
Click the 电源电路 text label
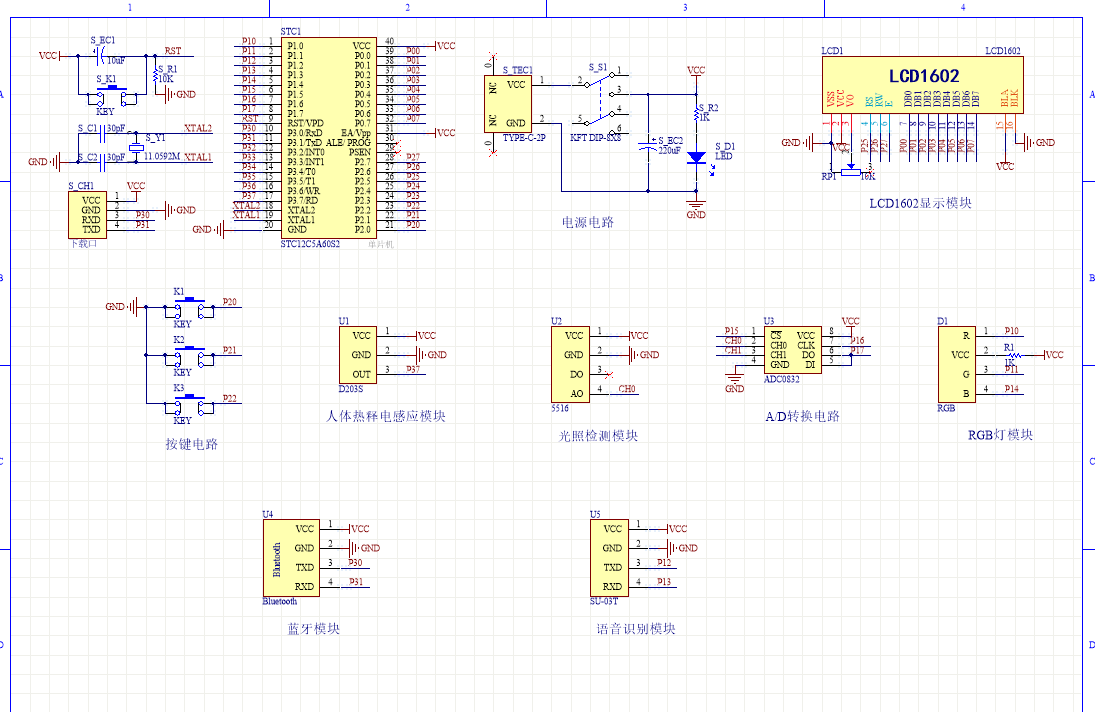(588, 222)
